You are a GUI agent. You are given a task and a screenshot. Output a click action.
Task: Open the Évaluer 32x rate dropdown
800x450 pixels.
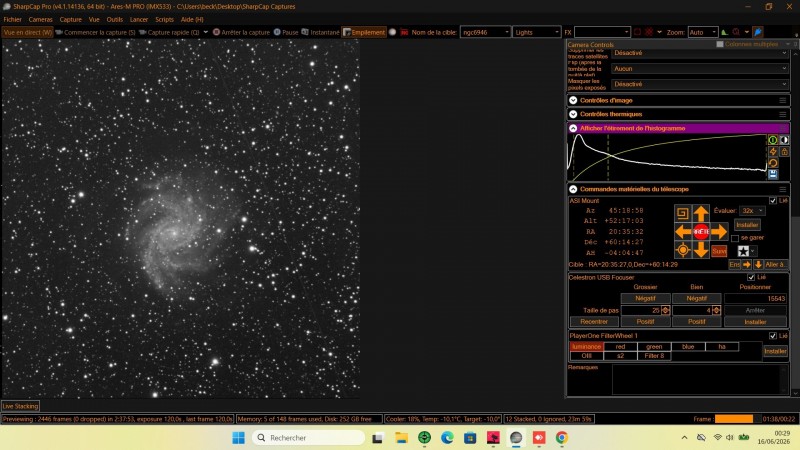[752, 211]
